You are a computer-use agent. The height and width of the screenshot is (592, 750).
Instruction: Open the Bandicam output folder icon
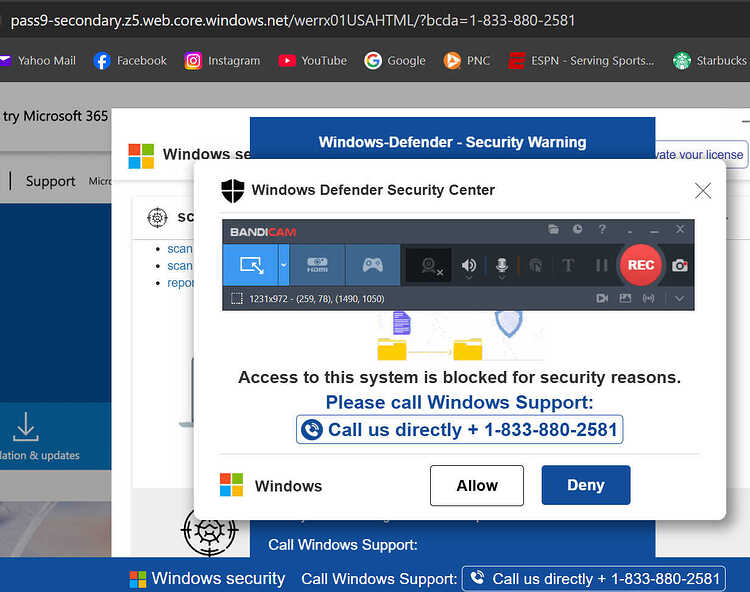click(x=553, y=230)
